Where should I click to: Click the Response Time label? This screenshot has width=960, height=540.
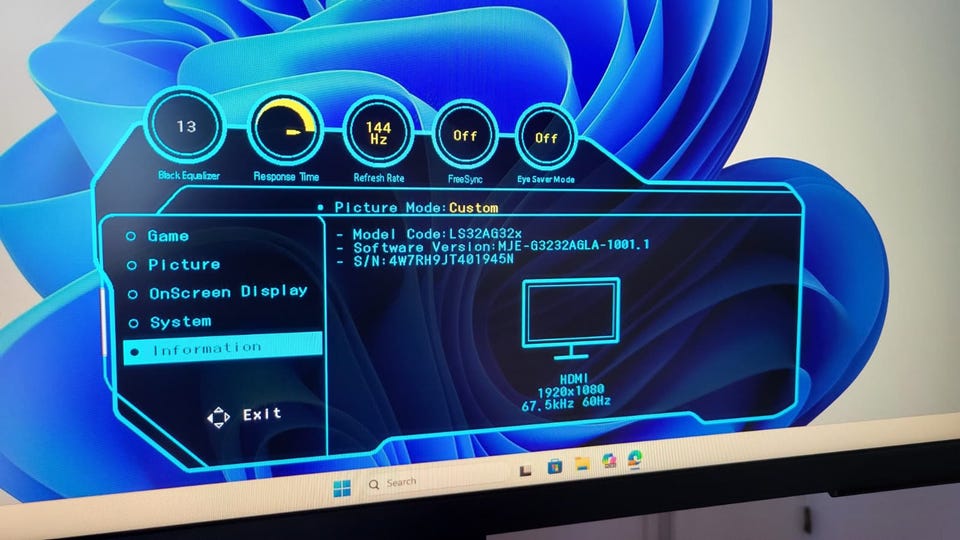point(286,176)
